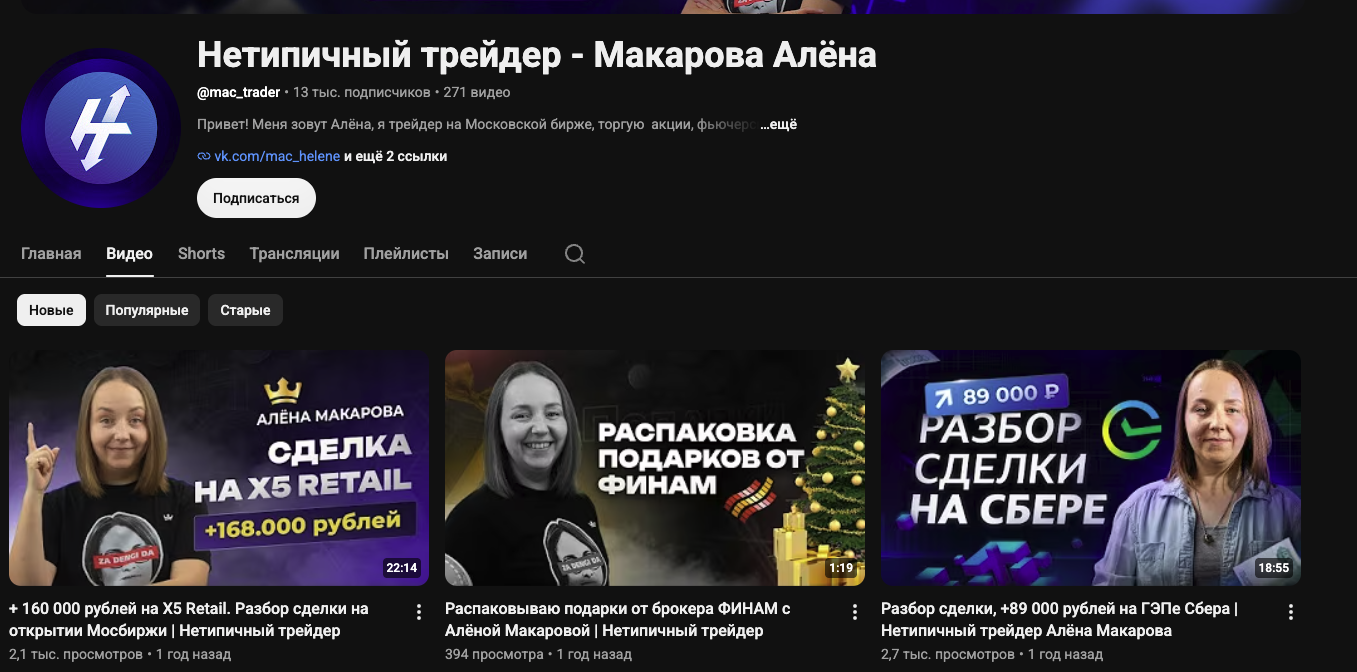Click the link icon before vk.com/mac_helene
Screen dimensions: 1357x672
pyautogui.click(x=204, y=156)
